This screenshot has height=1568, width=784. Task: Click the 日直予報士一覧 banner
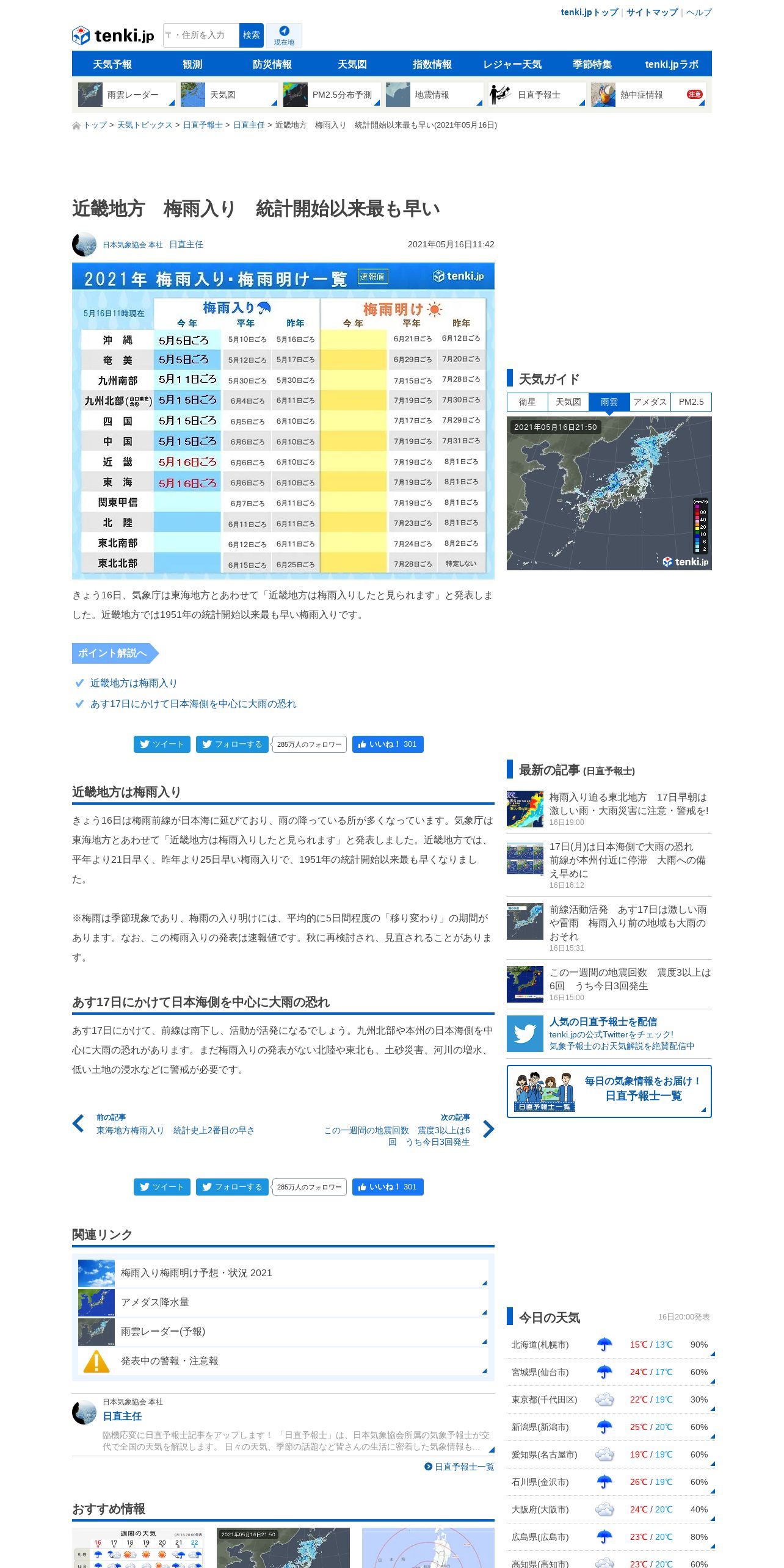coord(609,1092)
